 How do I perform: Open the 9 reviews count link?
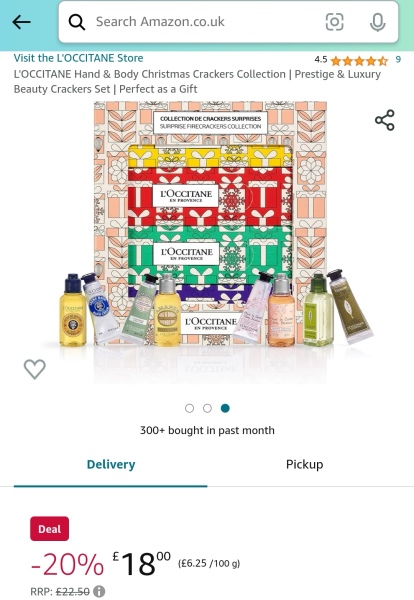click(x=398, y=59)
